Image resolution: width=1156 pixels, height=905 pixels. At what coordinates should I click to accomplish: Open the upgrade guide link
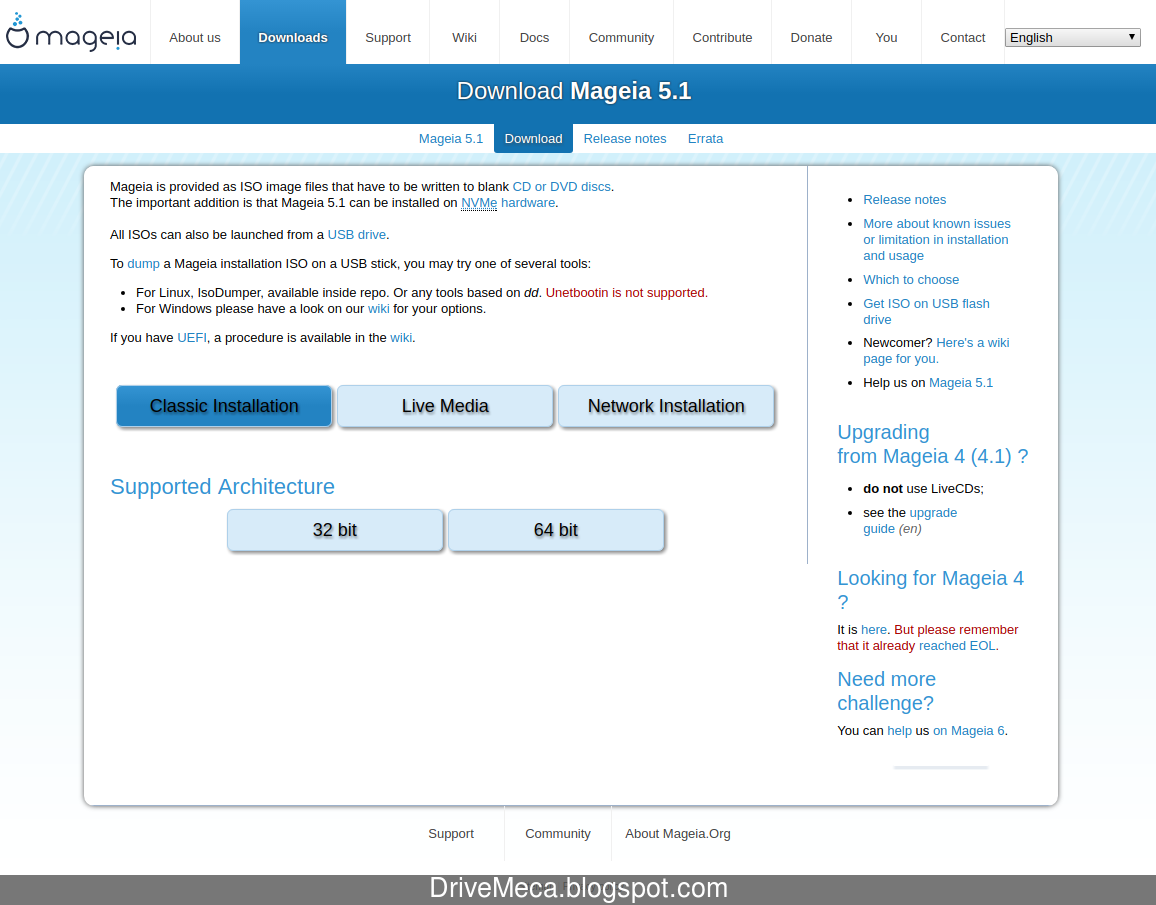pos(910,520)
